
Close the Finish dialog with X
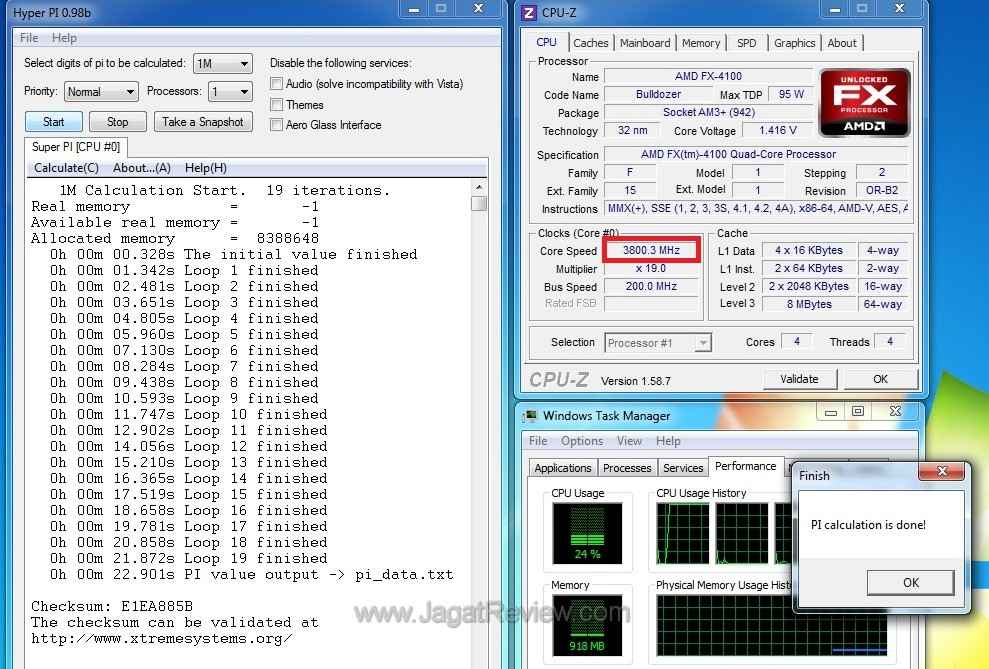click(x=942, y=469)
